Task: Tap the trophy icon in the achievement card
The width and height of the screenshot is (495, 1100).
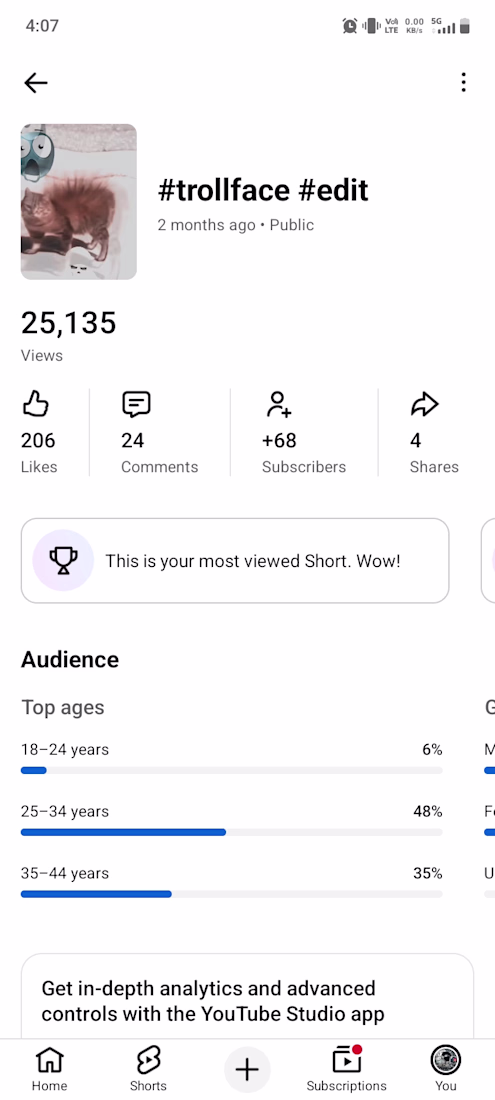Action: pos(63,561)
